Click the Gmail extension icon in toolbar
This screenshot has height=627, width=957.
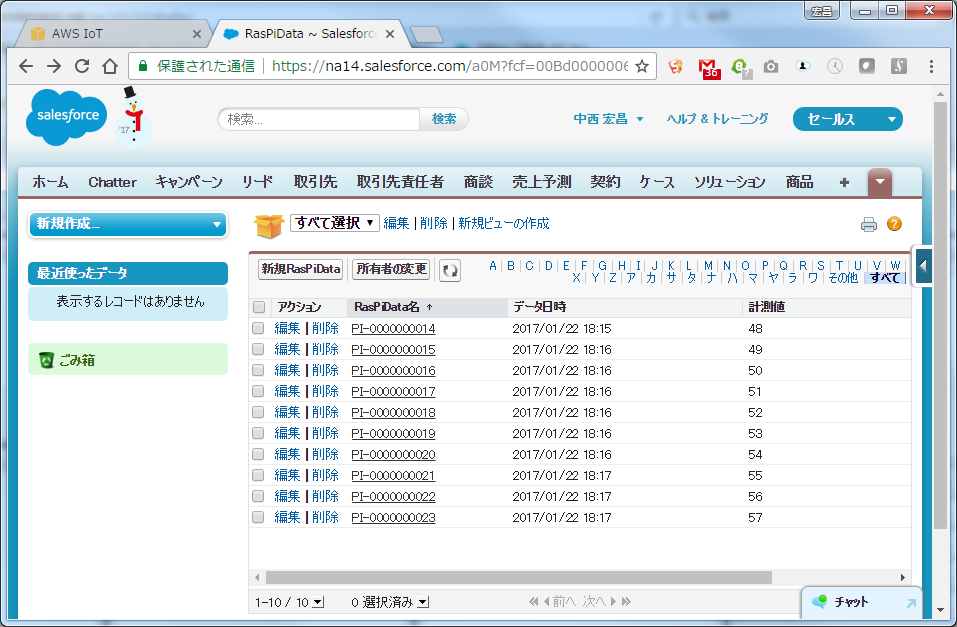(709, 67)
